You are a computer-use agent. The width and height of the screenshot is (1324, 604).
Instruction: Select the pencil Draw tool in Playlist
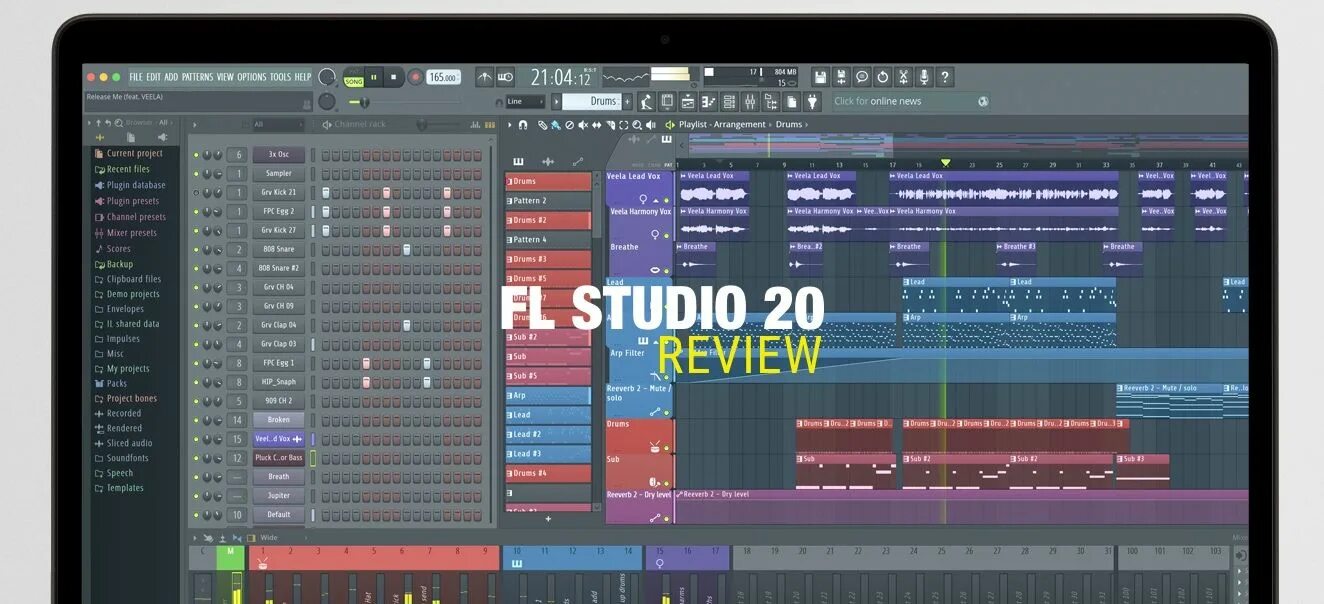click(543, 125)
